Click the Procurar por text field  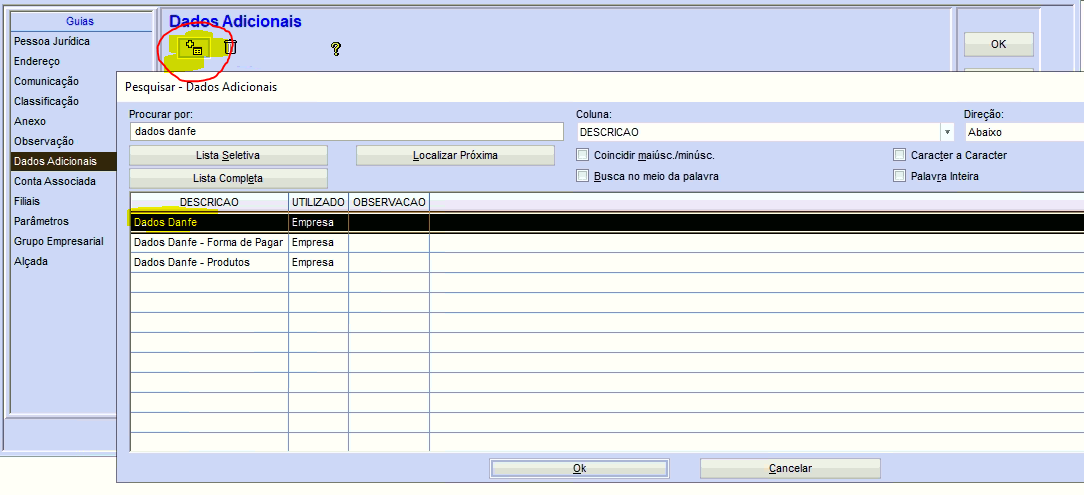pos(346,132)
